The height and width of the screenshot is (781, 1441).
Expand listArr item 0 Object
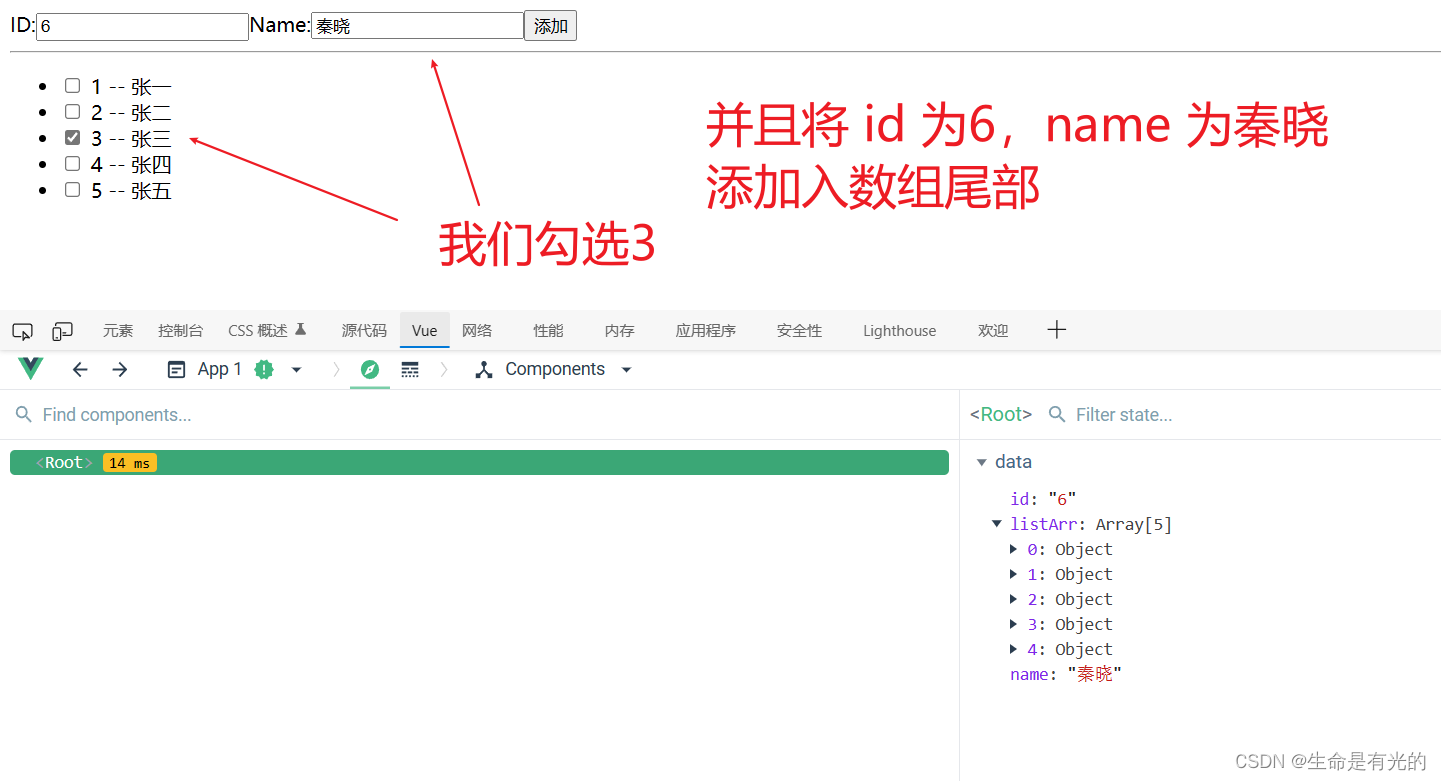tap(1014, 549)
